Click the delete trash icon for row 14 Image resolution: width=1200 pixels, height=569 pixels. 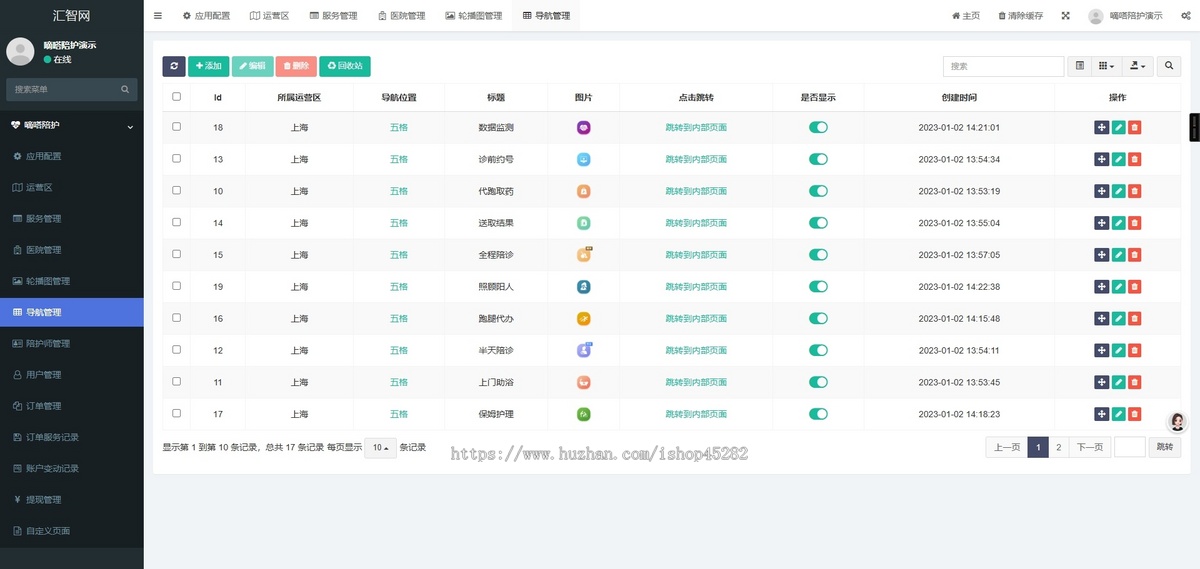click(1134, 223)
